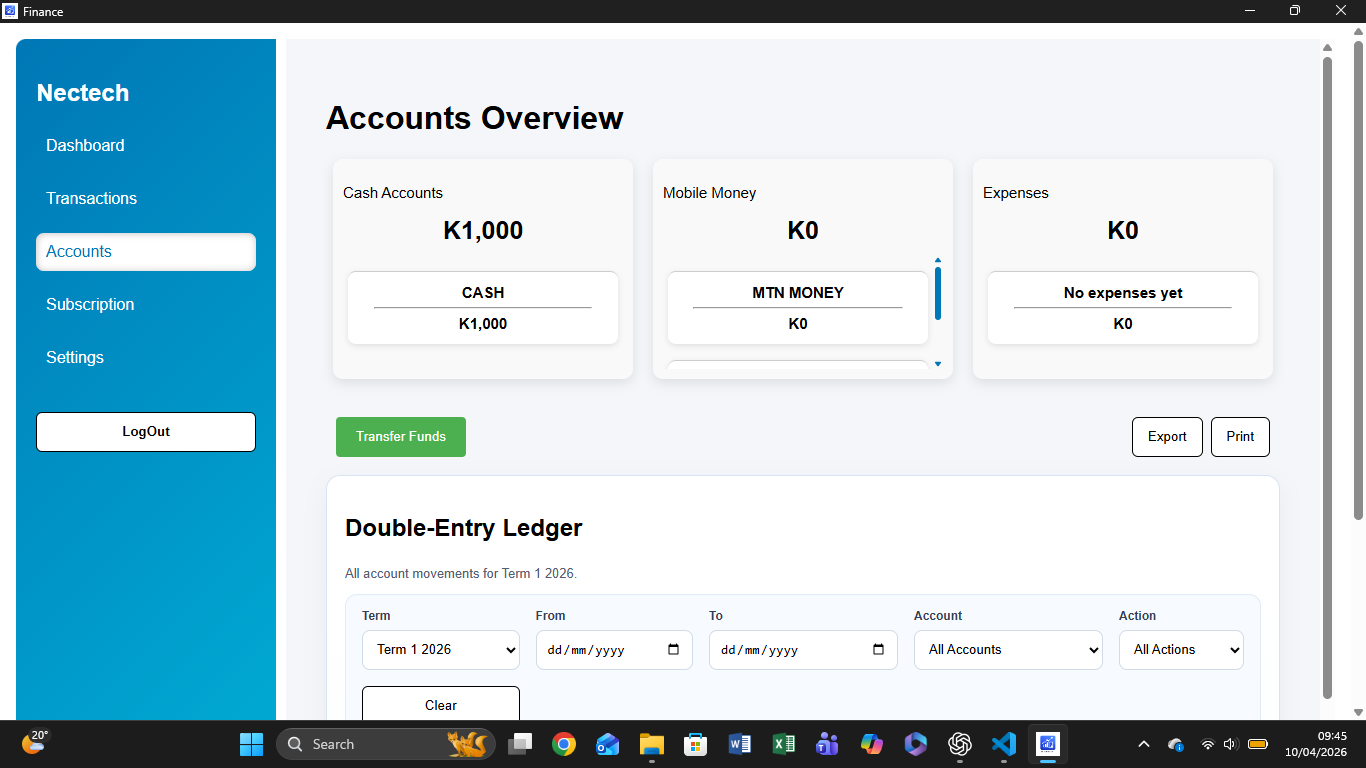Switch to the Transactions section
This screenshot has width=1366, height=768.
coord(91,198)
